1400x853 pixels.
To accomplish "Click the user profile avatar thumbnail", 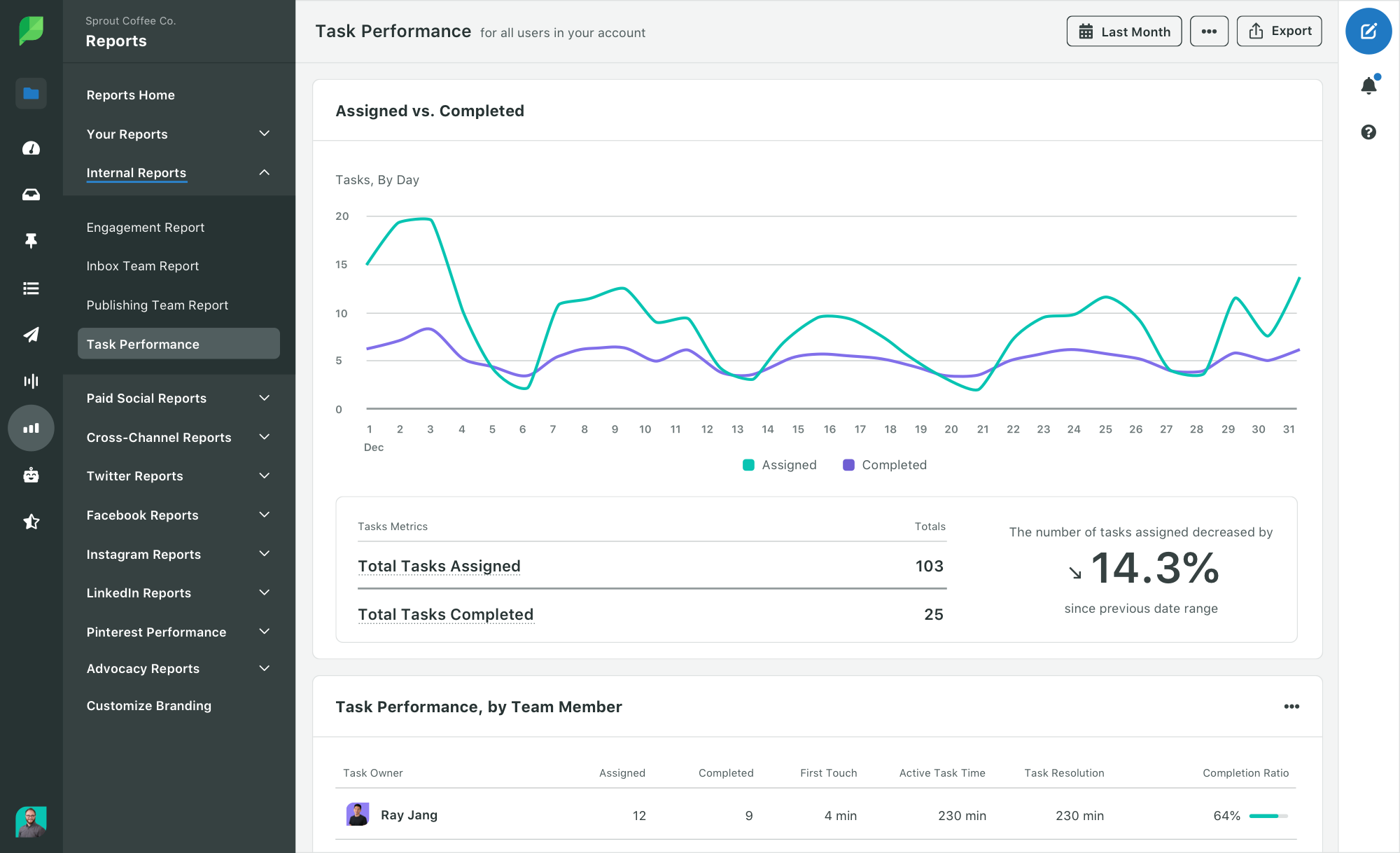I will [31, 821].
